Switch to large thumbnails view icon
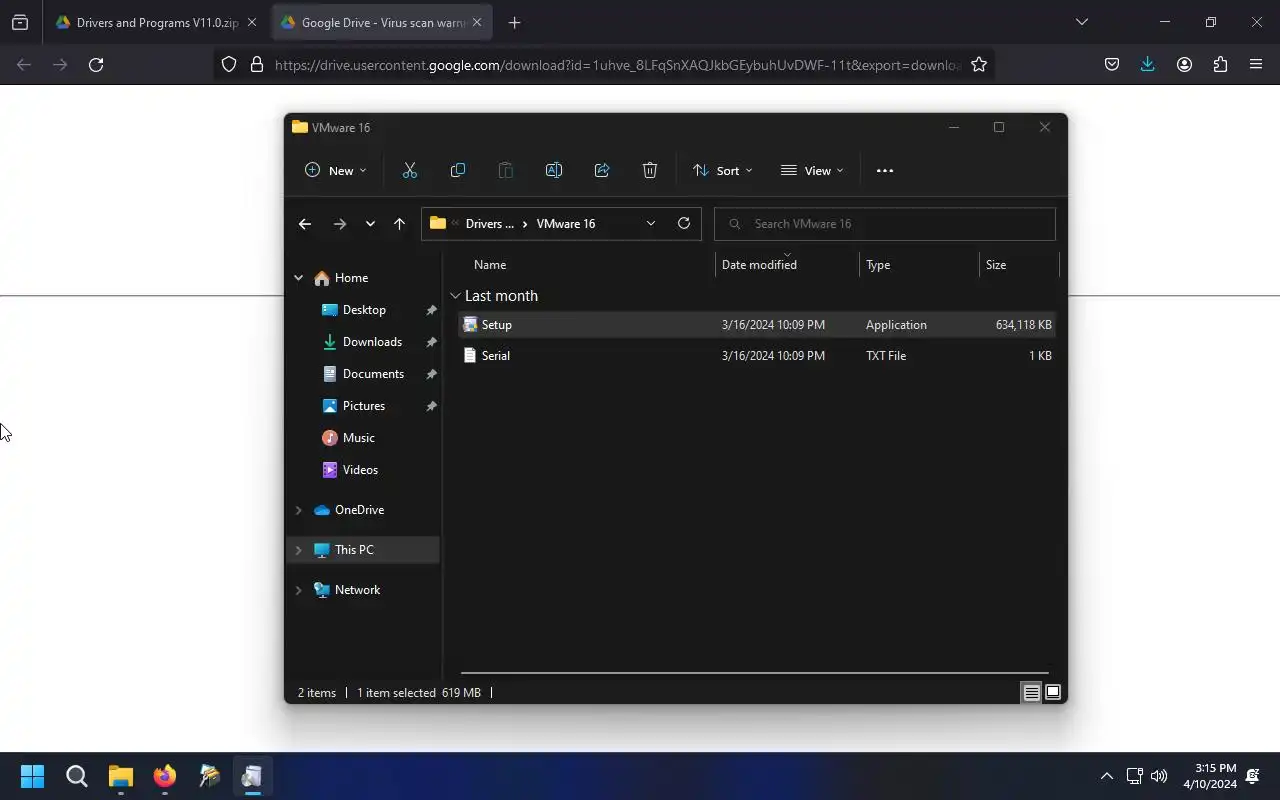The image size is (1280, 800). point(1053,692)
